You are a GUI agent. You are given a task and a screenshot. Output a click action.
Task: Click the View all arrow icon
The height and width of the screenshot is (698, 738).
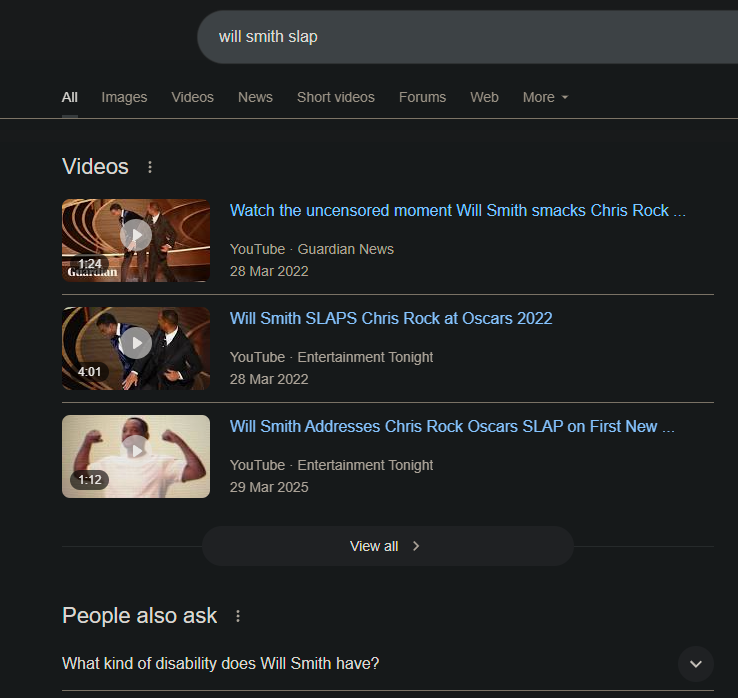[416, 546]
